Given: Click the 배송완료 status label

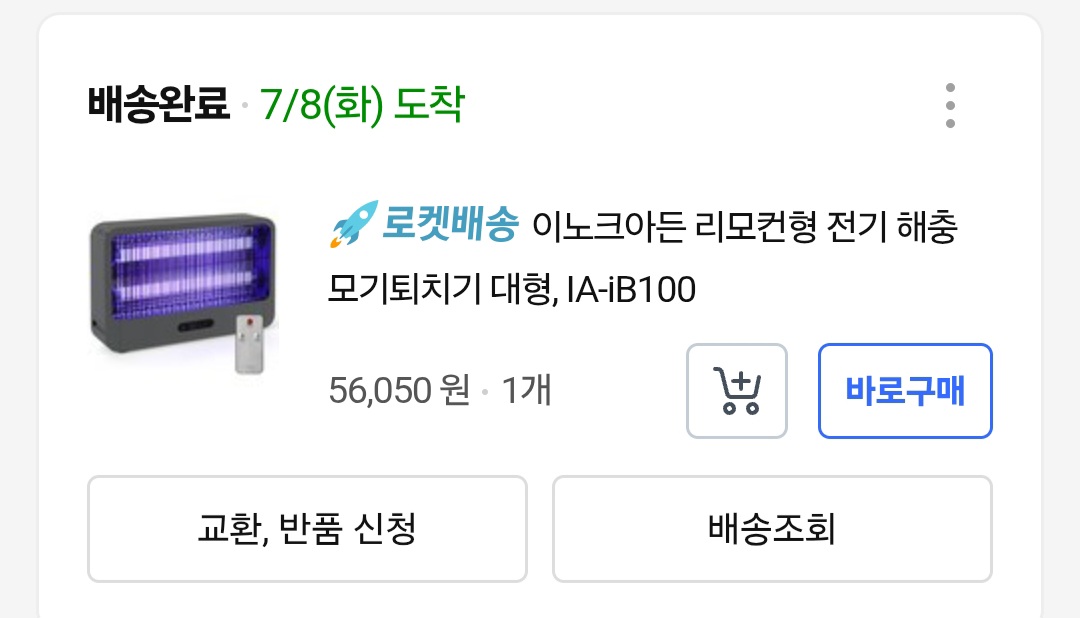Looking at the screenshot, I should (159, 104).
